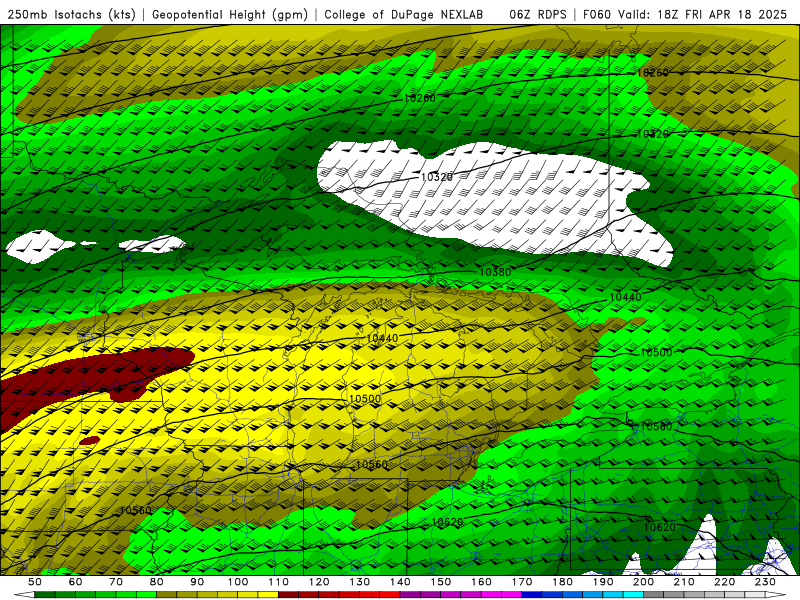800x600 pixels.
Task: Click the color bar value 70
Action: (116, 582)
